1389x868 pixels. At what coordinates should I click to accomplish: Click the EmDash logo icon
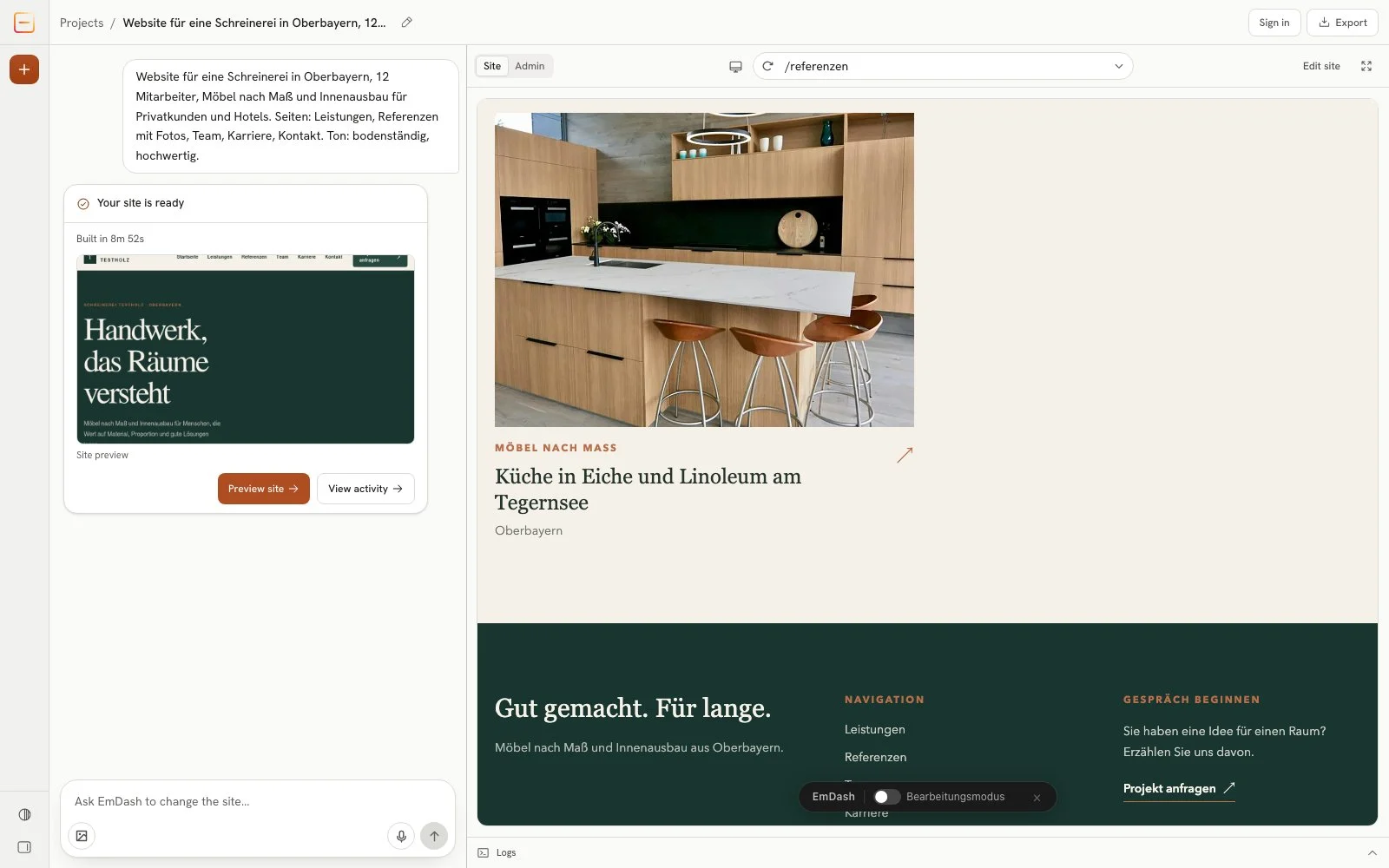24,23
